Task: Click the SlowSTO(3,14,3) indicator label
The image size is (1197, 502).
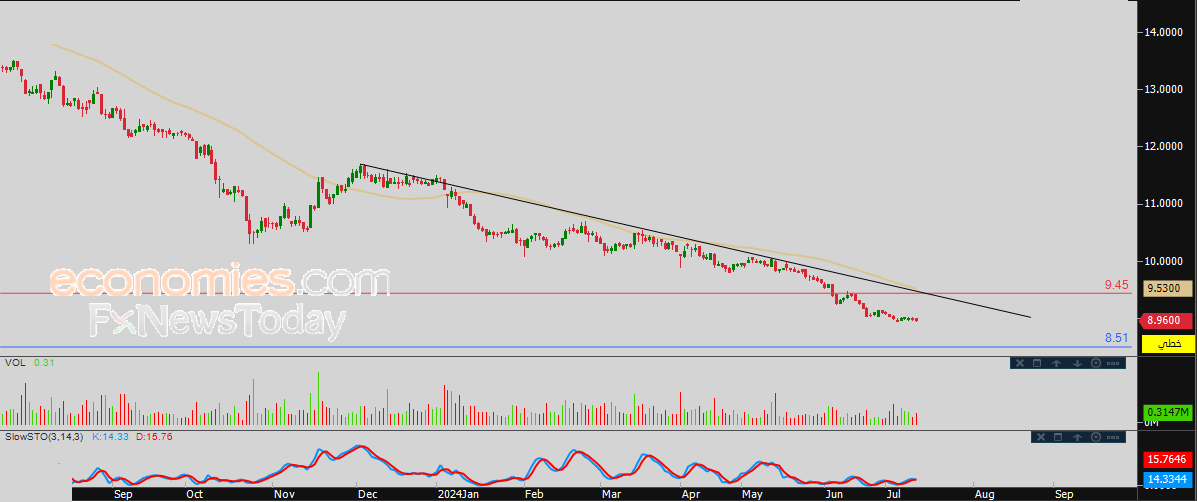Action: 45,436
